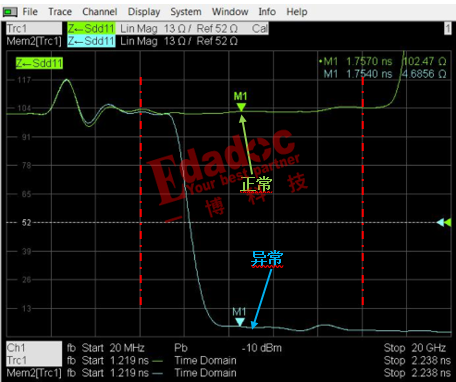
Task: Click the Cal indicator in trace line
Action: [x=259, y=28]
